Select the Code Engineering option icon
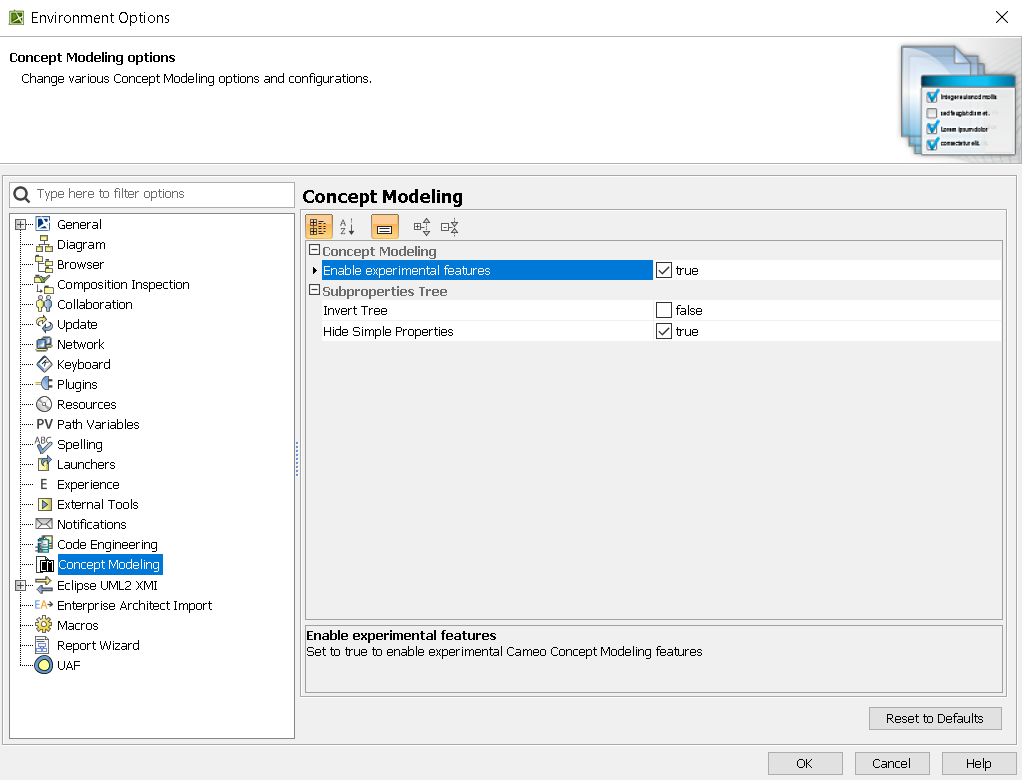 pos(44,545)
